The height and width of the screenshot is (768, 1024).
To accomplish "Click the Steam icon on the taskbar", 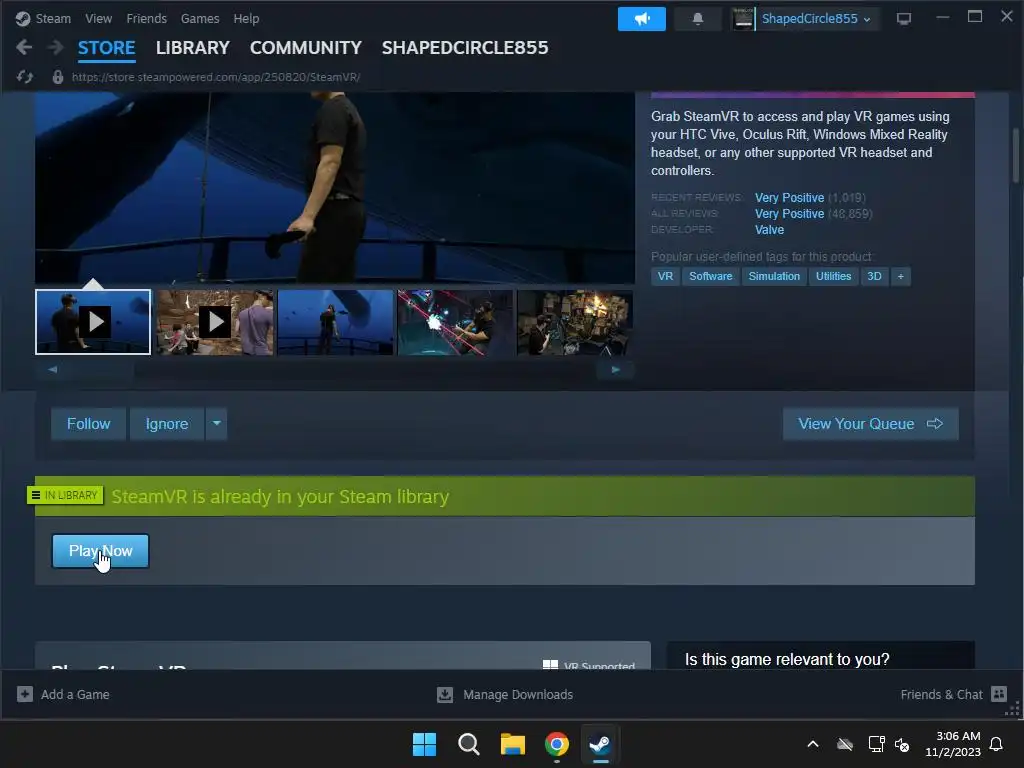I will point(600,744).
